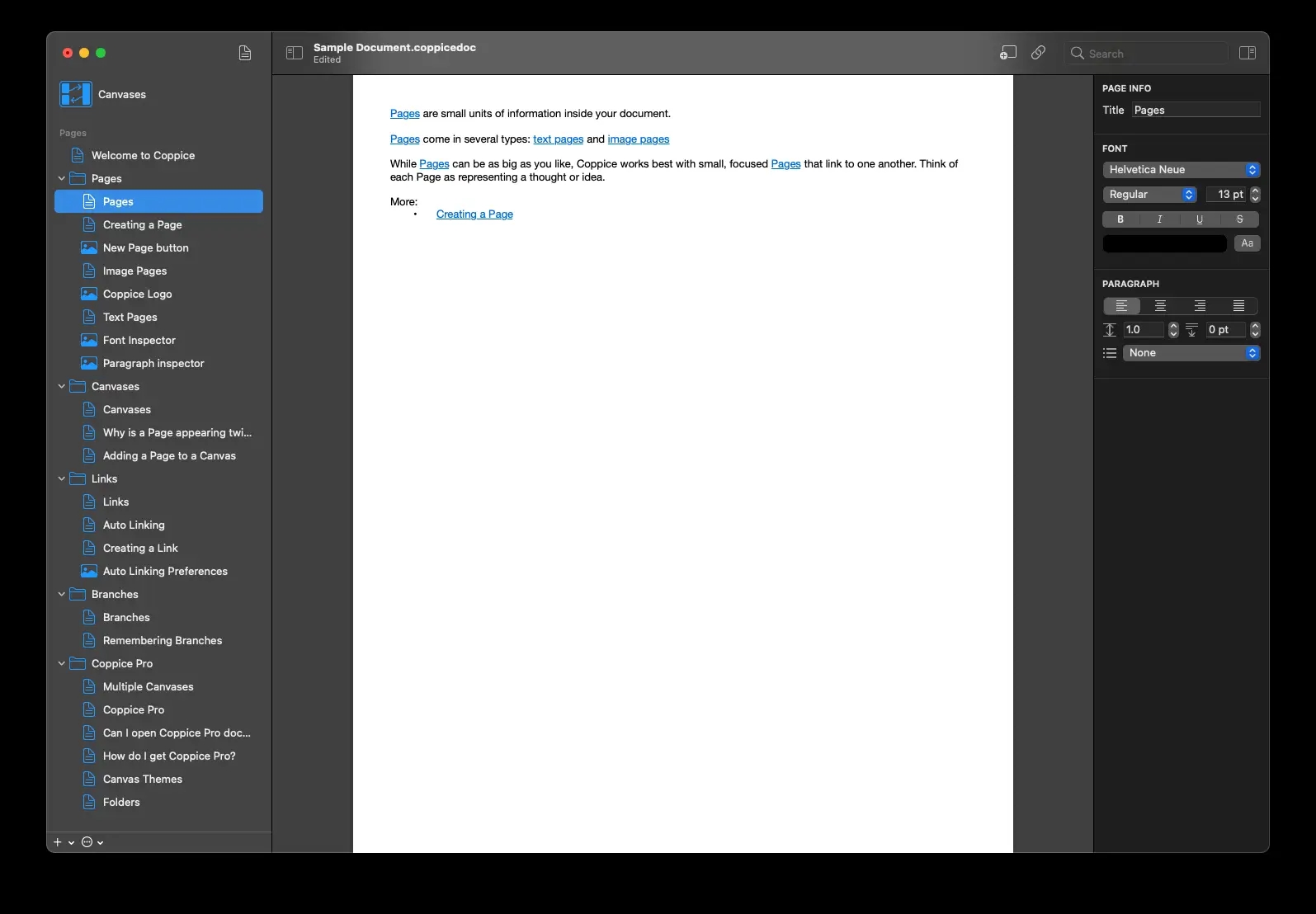Screen dimensions: 1316x914
Task: Click the 0 pt paragraph spacing field
Action: tap(1226, 330)
